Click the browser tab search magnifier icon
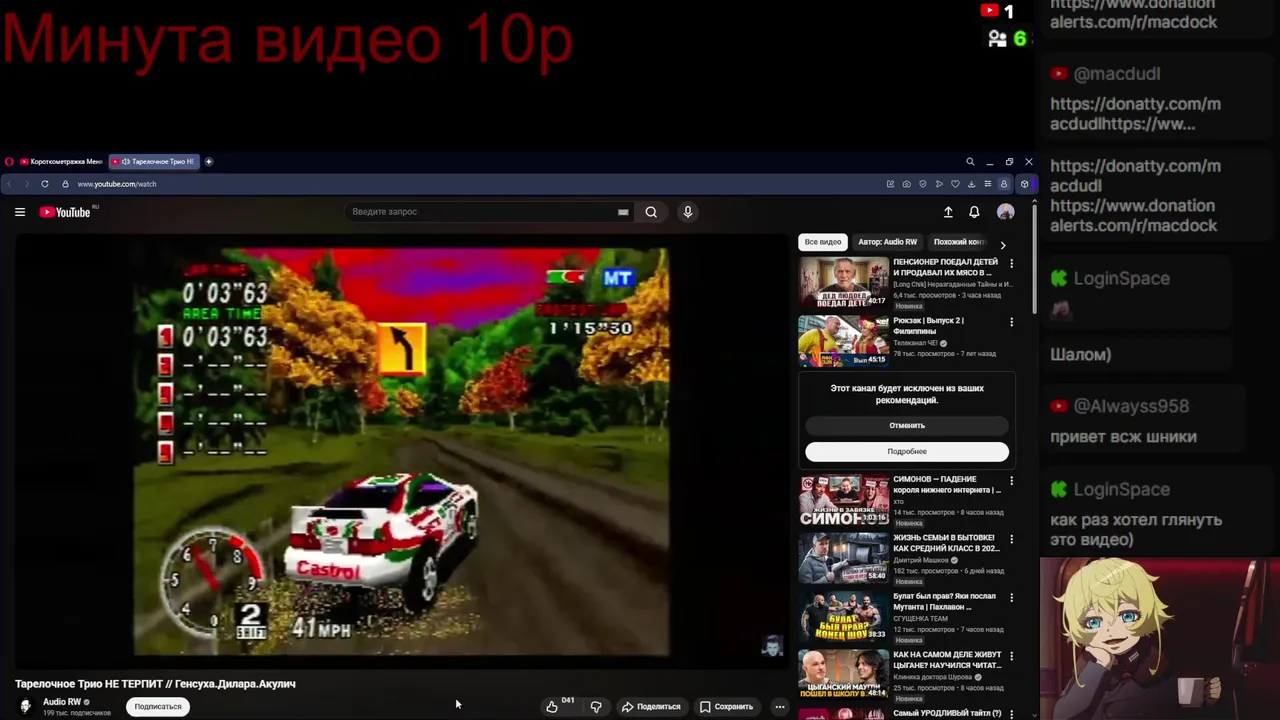This screenshot has height=720, width=1280. [970, 161]
